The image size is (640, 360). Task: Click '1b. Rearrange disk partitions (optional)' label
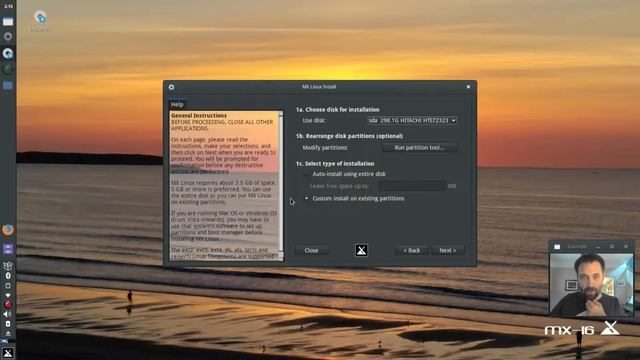[x=349, y=136]
